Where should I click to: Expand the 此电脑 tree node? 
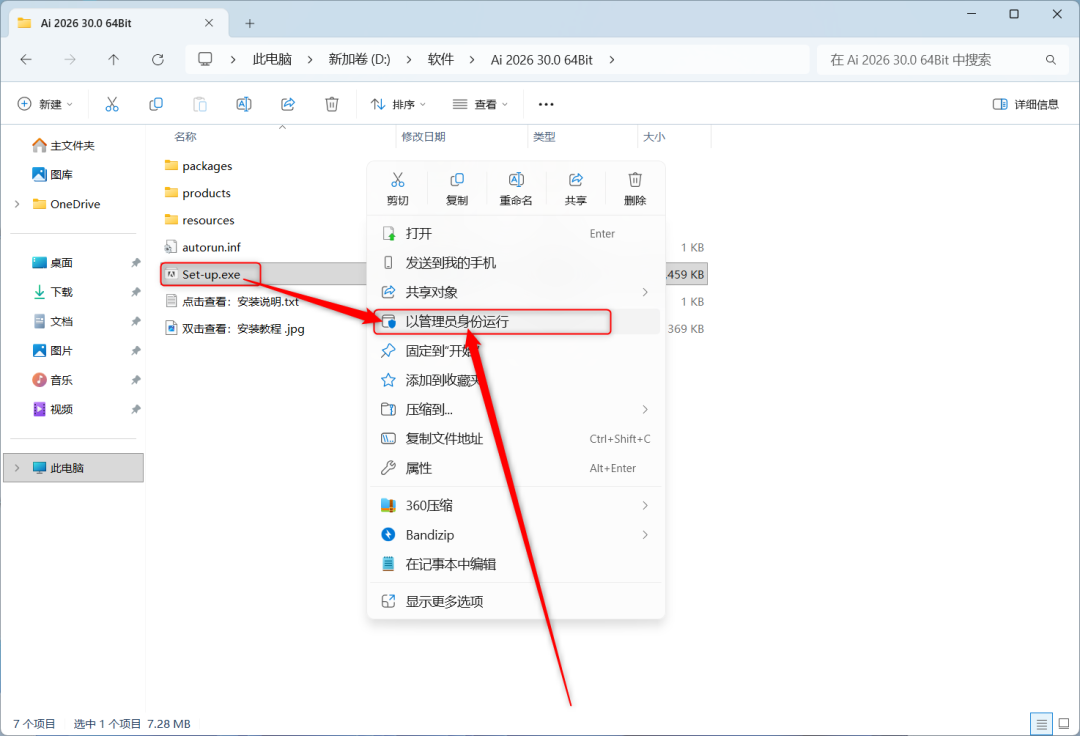pyautogui.click(x=17, y=468)
